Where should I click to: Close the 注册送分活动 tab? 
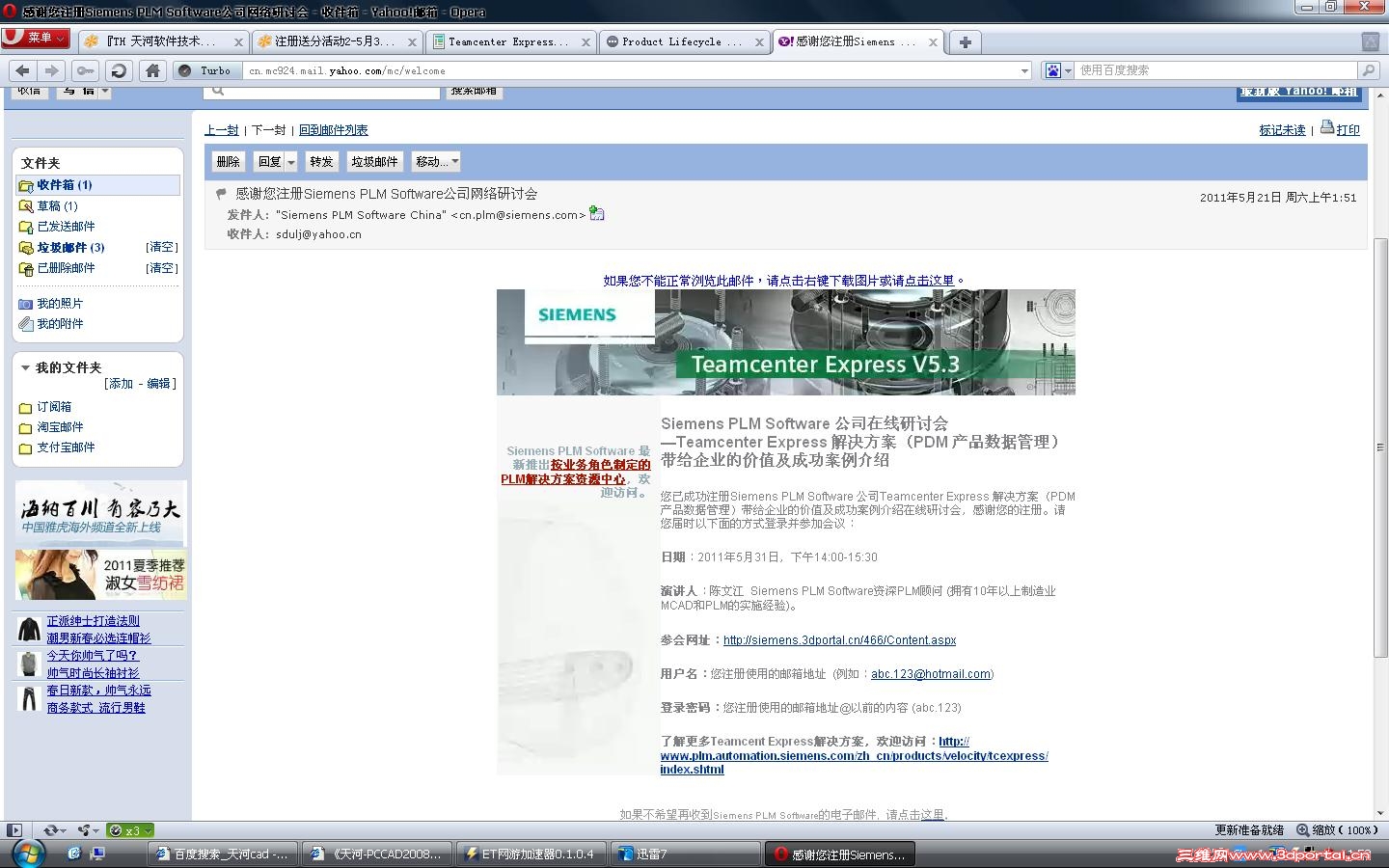(412, 41)
